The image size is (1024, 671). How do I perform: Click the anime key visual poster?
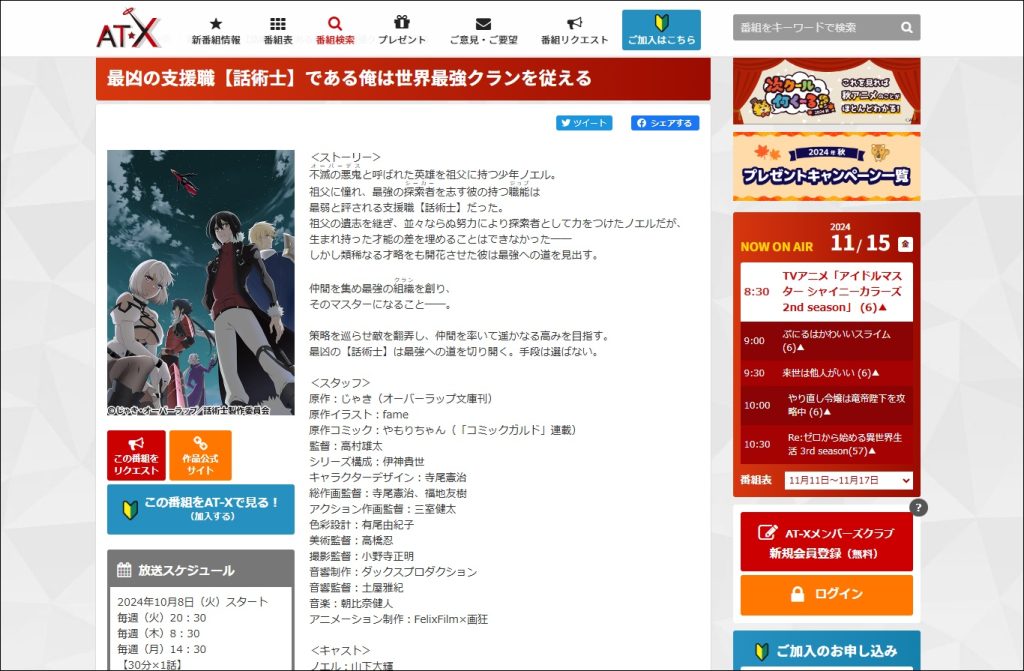pyautogui.click(x=201, y=282)
